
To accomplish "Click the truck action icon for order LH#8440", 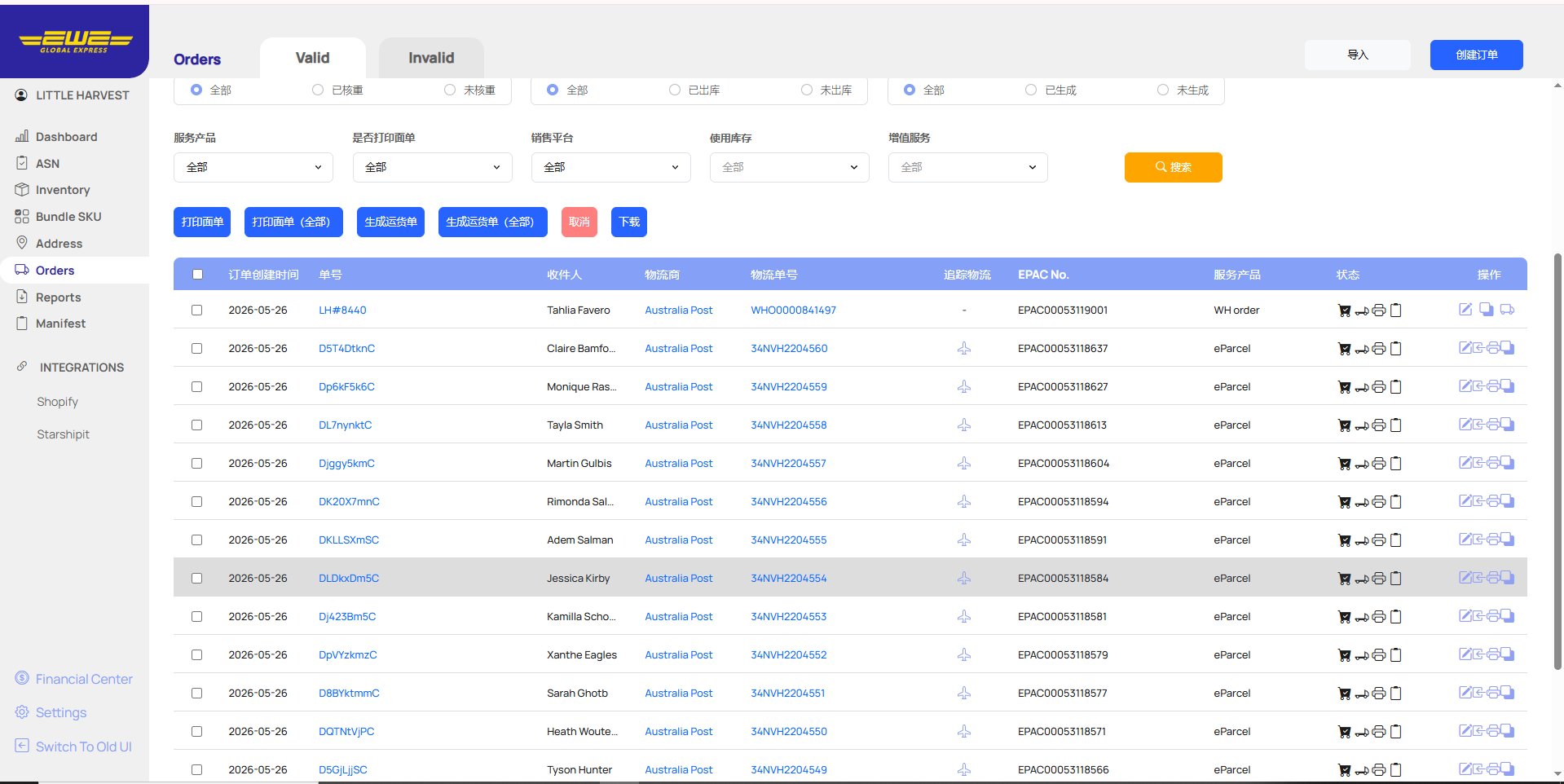I will (x=1507, y=310).
